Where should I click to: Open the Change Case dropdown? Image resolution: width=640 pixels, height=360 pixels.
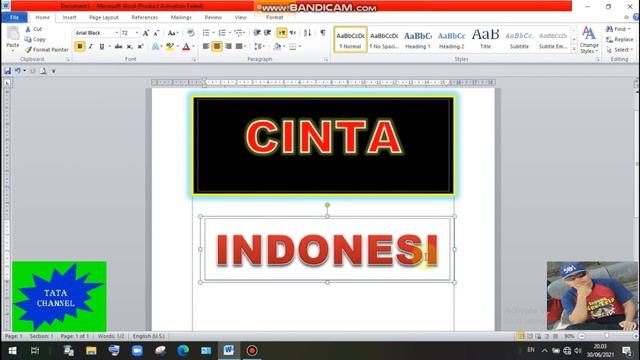[173, 33]
